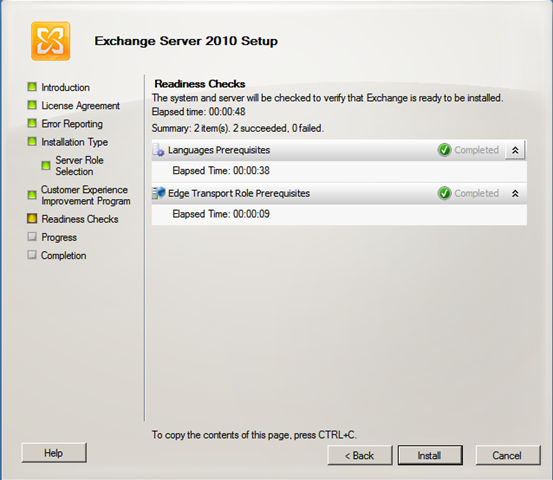553x480 pixels.
Task: Open Help for setup
Action: coord(54,453)
